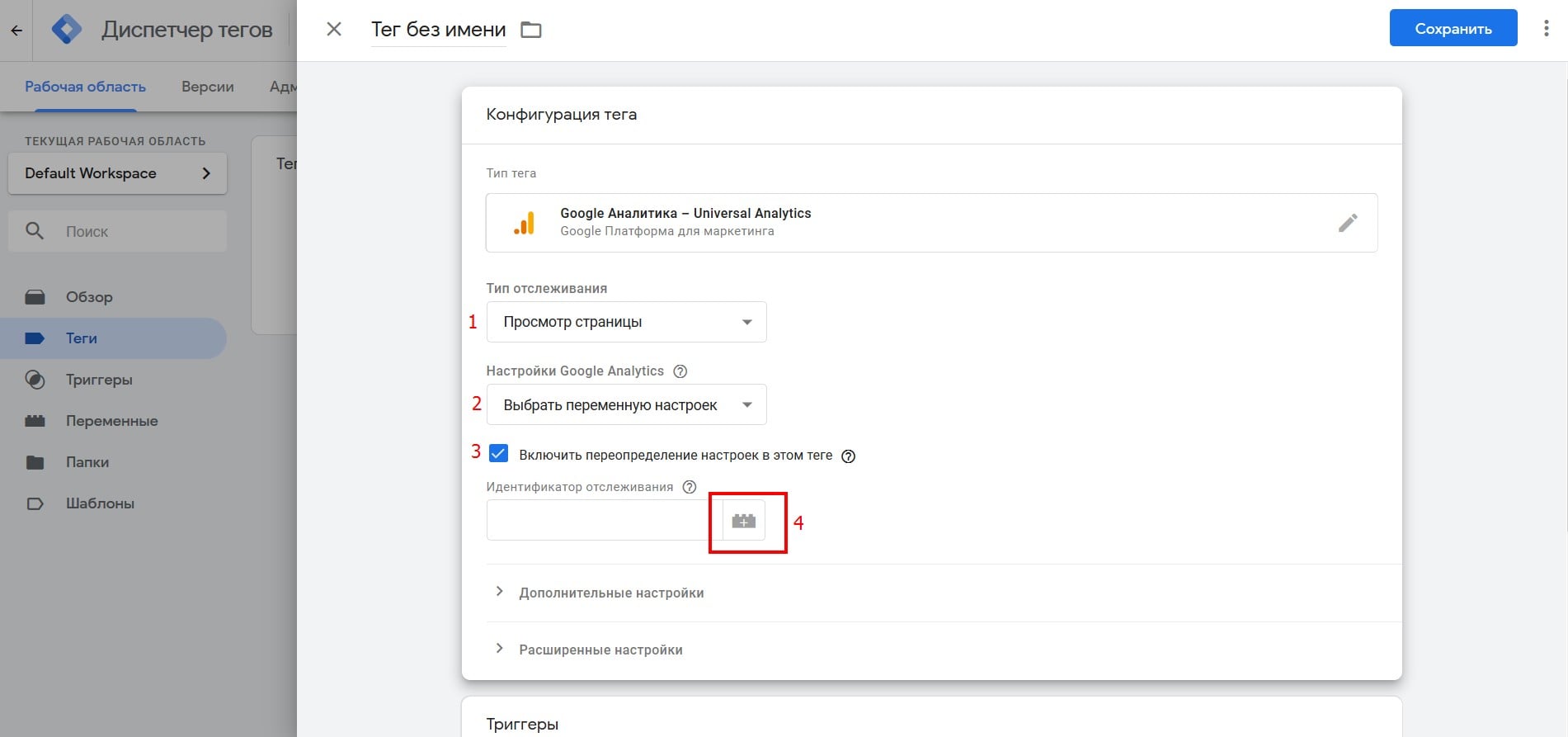The width and height of the screenshot is (1568, 737).
Task: Open the Default Workspace selector
Action: [117, 173]
